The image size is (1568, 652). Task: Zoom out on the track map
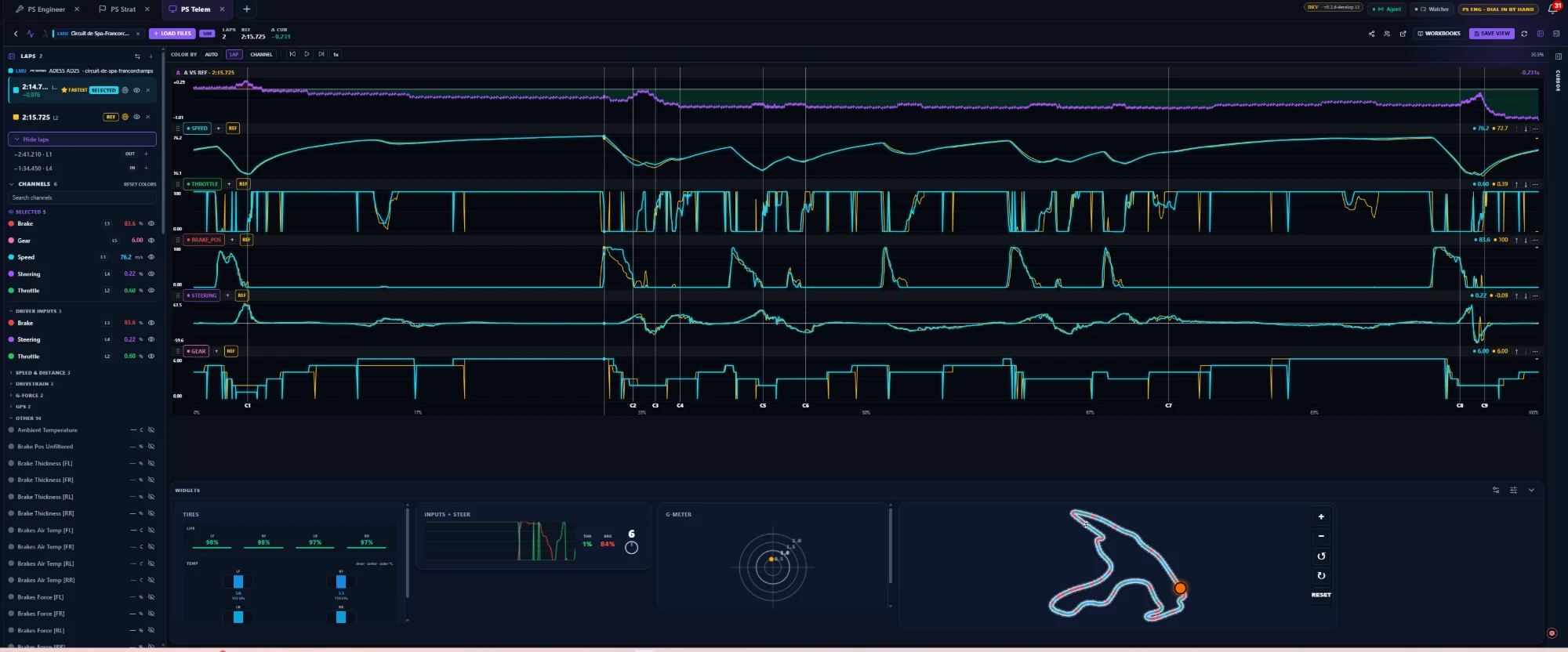1321,536
